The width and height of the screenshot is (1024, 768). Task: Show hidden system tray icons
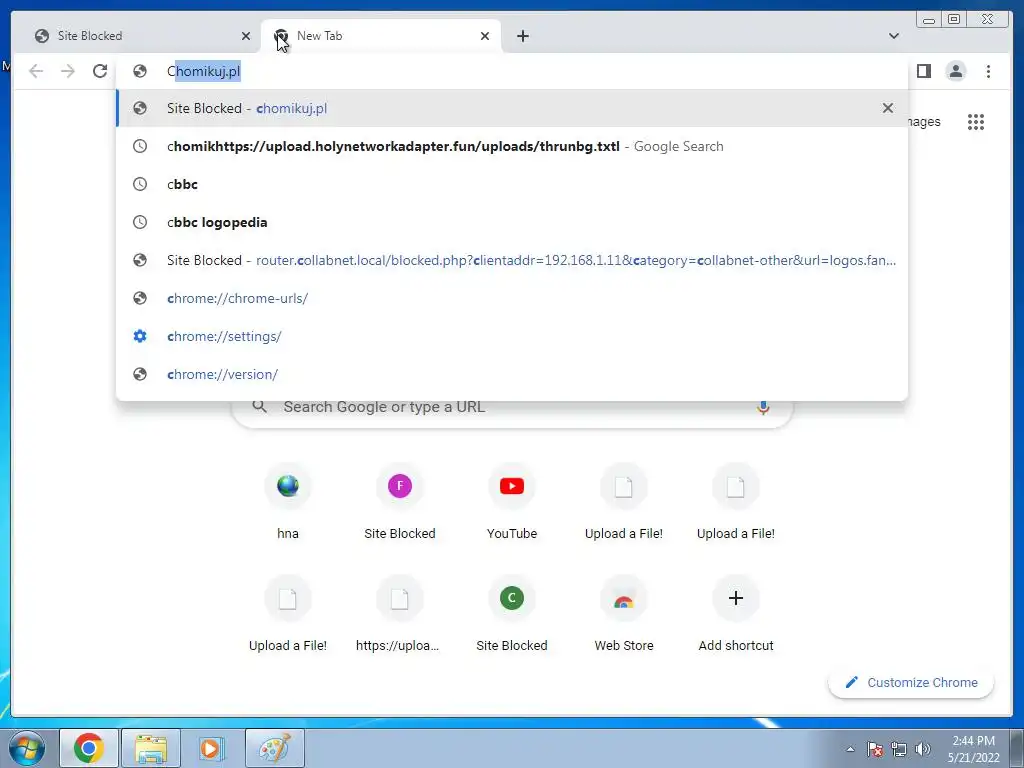click(x=850, y=749)
